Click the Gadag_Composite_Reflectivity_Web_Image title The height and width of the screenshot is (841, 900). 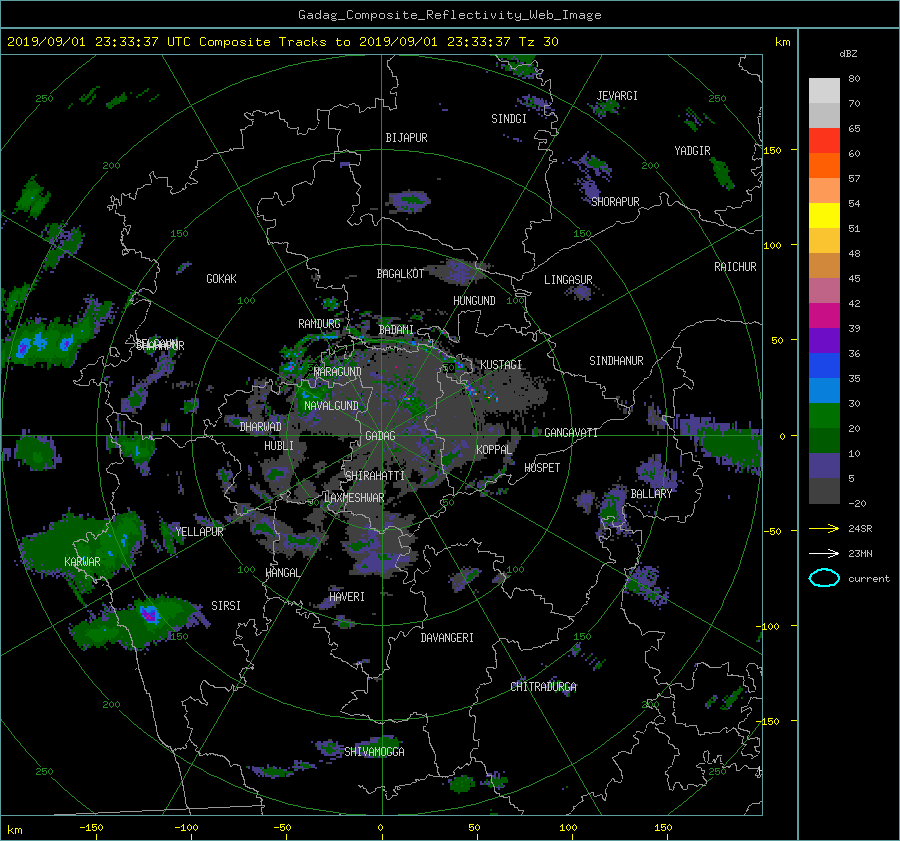(449, 15)
